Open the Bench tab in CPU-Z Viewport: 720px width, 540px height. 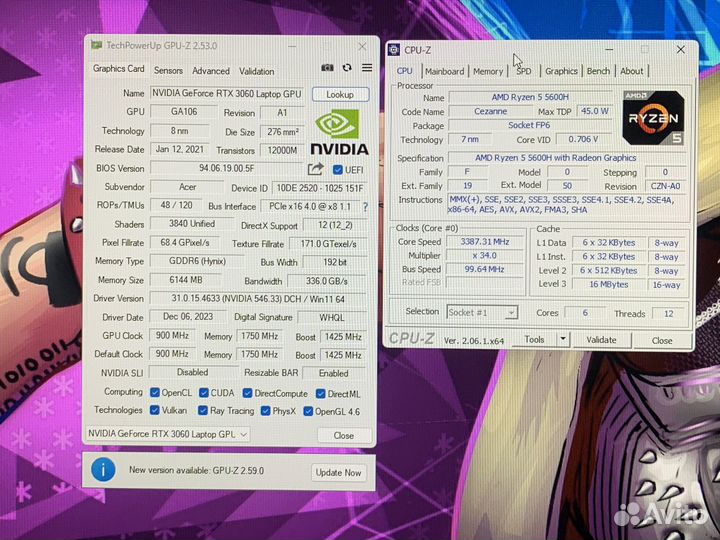click(598, 71)
